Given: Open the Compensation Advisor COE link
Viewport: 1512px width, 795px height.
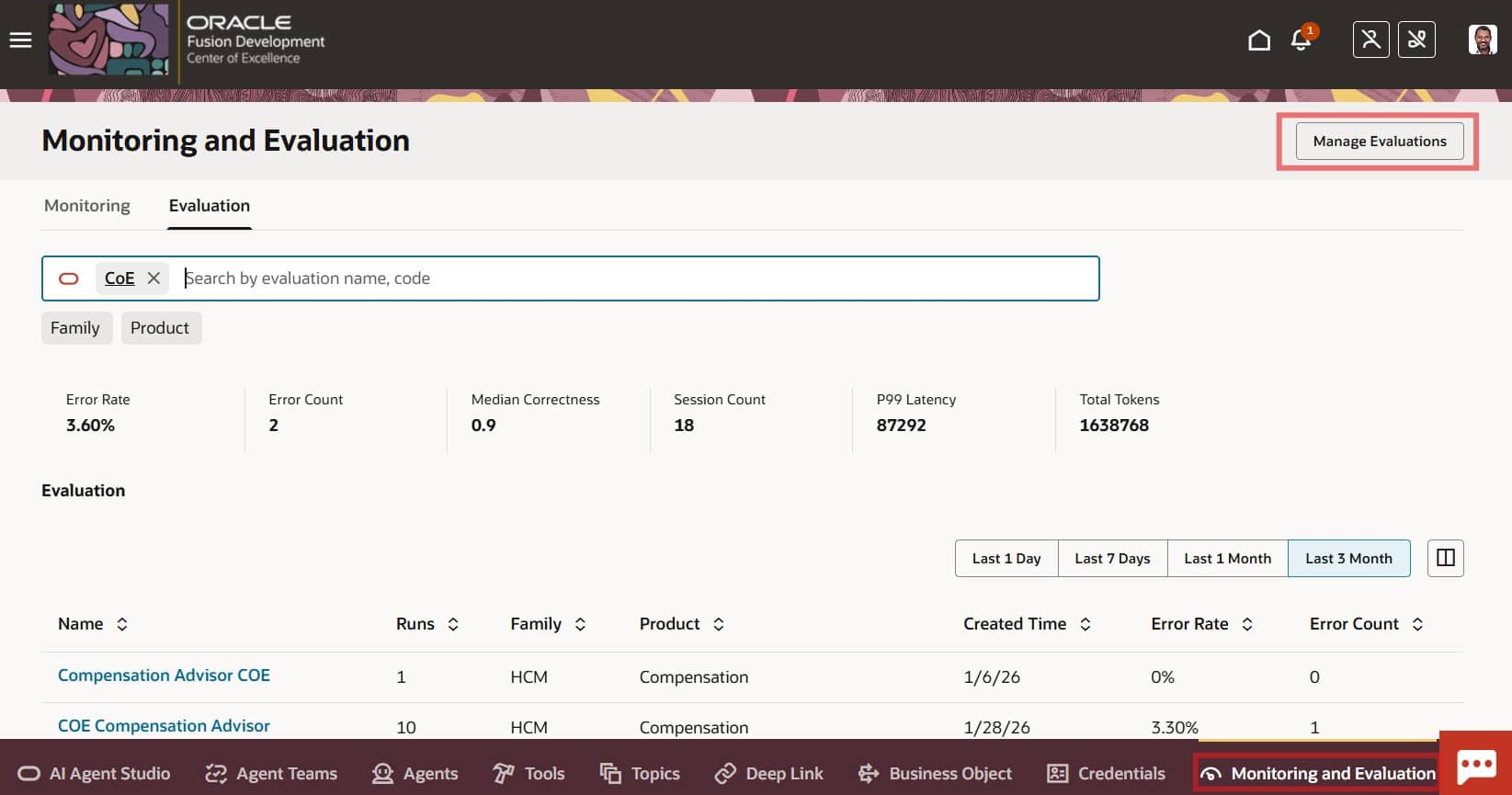Looking at the screenshot, I should tap(164, 676).
